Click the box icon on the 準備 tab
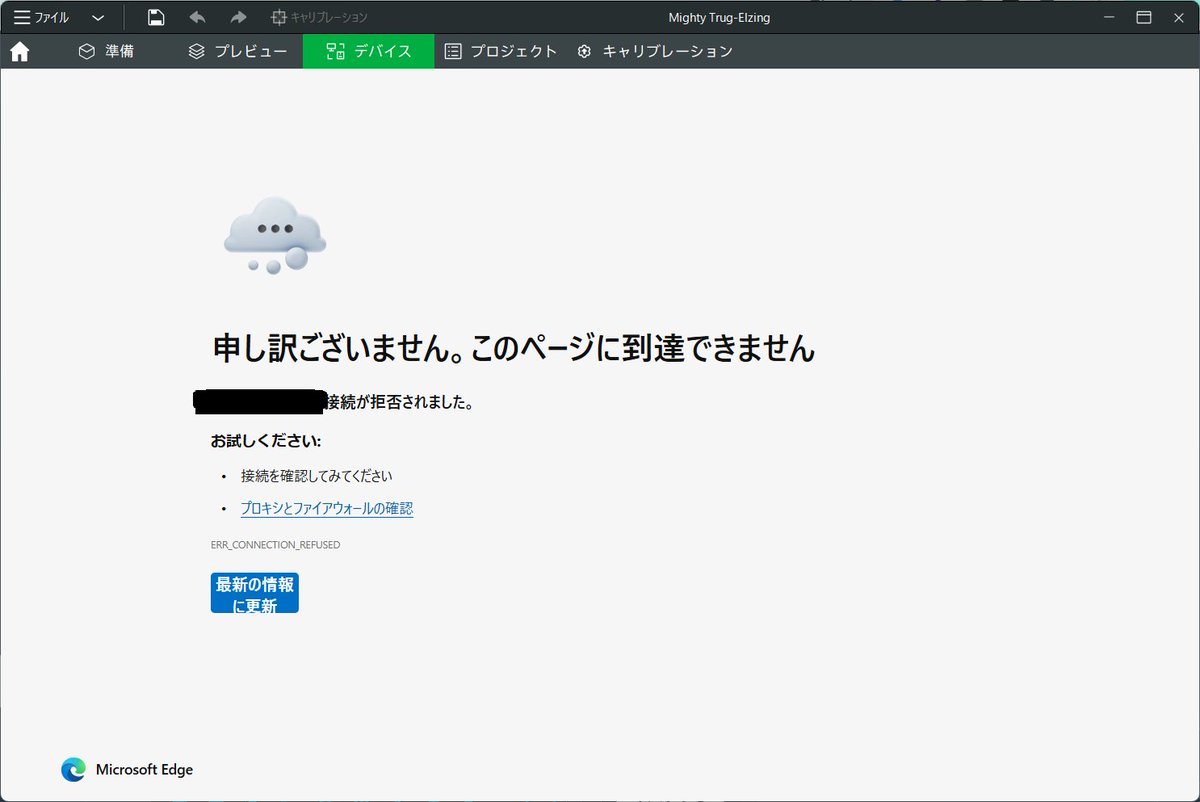Viewport: 1200px width, 802px height. point(86,50)
